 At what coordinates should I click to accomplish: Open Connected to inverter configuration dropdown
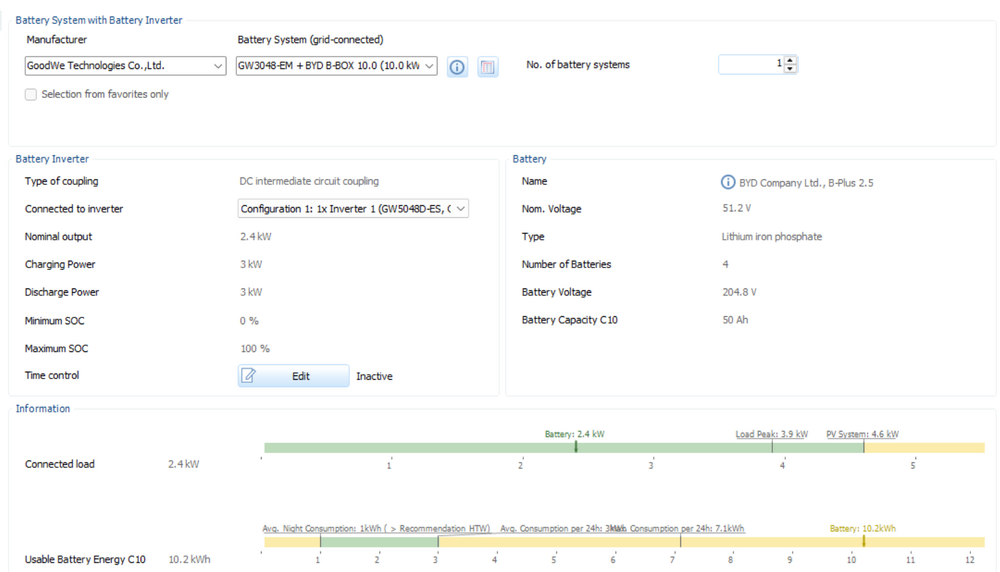point(353,209)
